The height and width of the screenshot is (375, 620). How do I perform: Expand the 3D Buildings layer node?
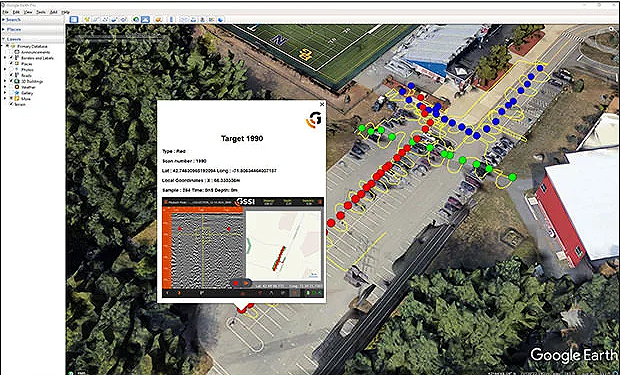coord(5,81)
